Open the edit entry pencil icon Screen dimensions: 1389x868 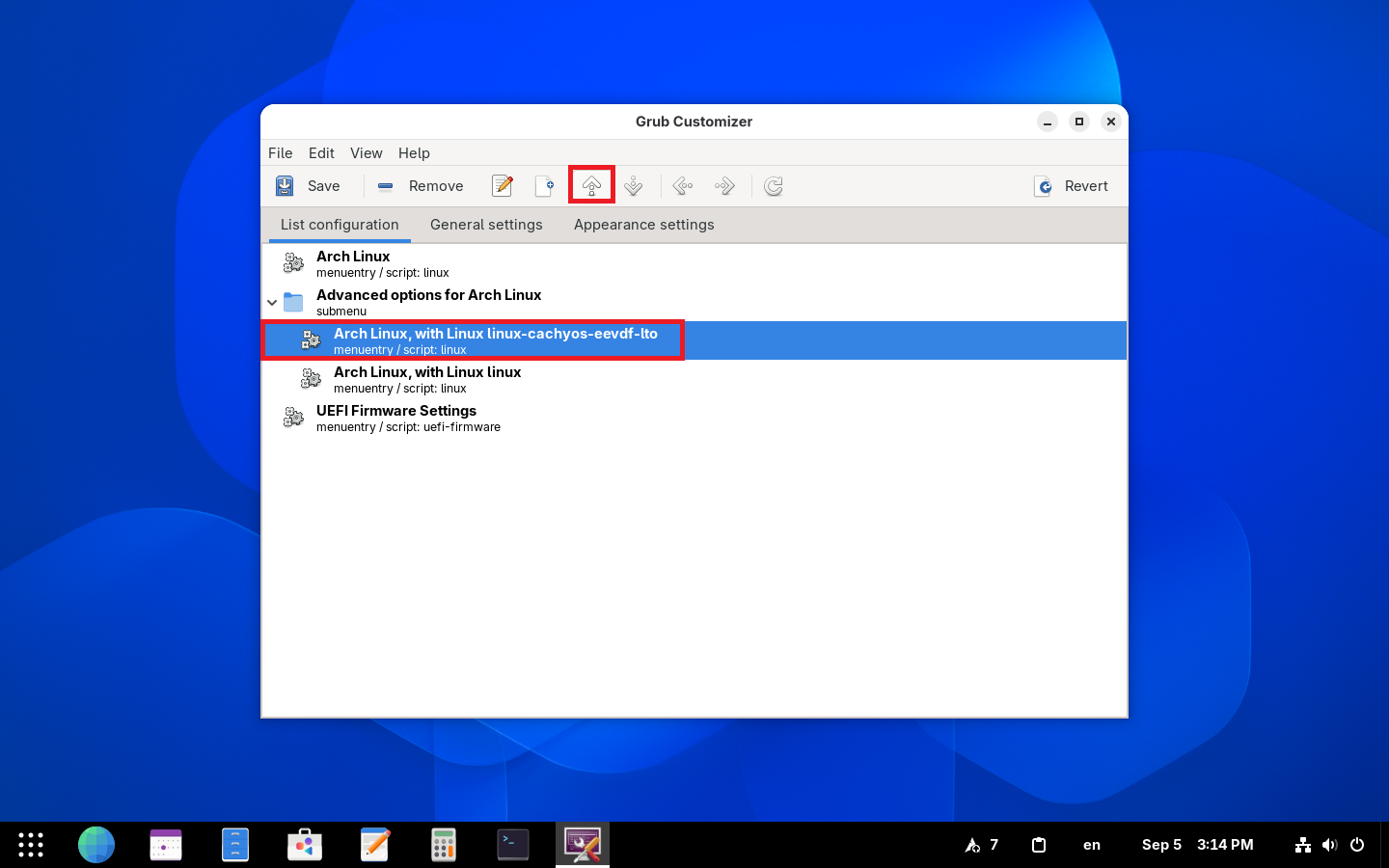coord(503,186)
